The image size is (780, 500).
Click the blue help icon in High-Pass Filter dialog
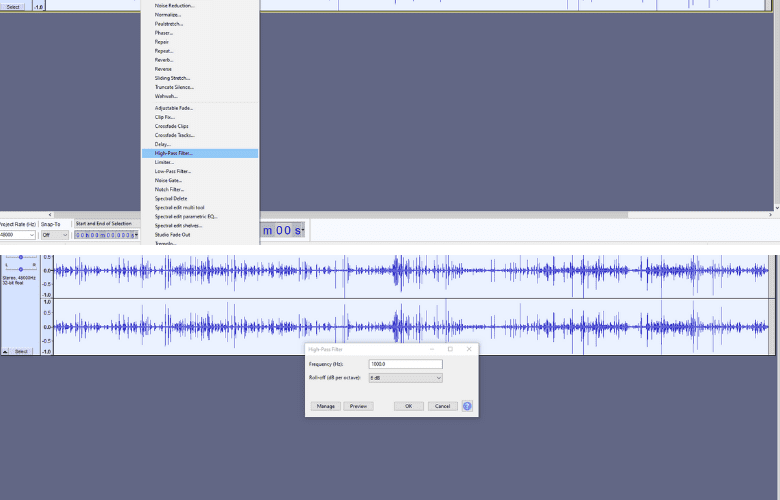coord(467,406)
